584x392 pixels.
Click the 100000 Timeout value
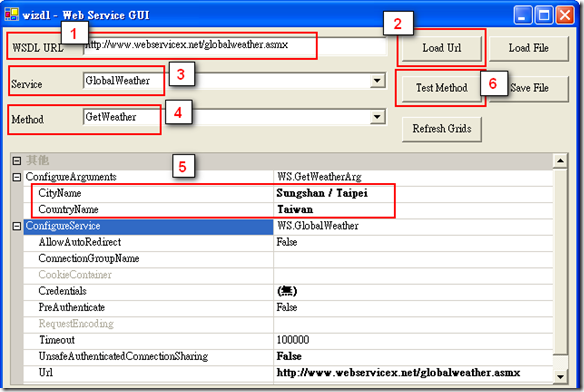[293, 340]
